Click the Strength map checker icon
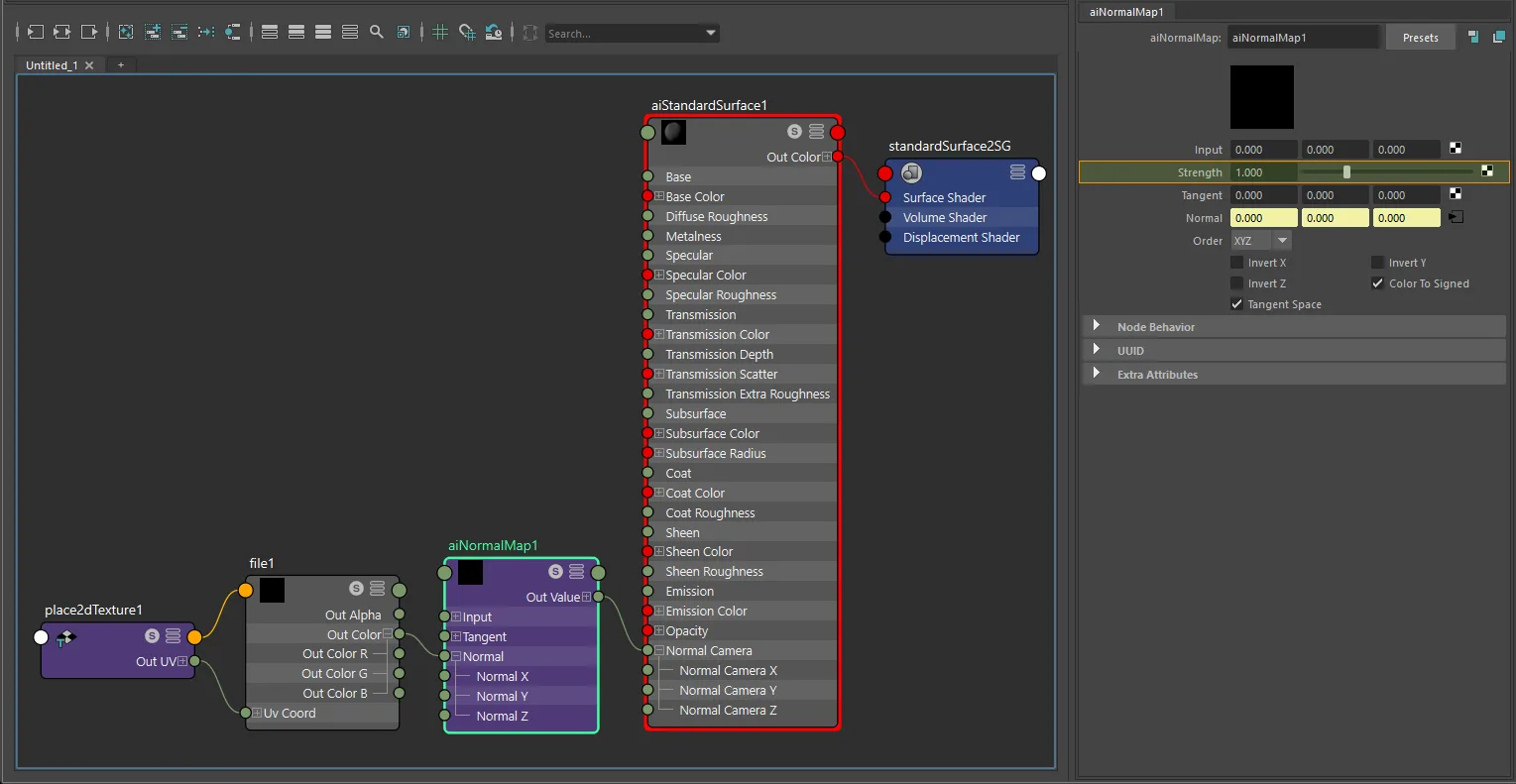The height and width of the screenshot is (784, 1516). click(1487, 171)
